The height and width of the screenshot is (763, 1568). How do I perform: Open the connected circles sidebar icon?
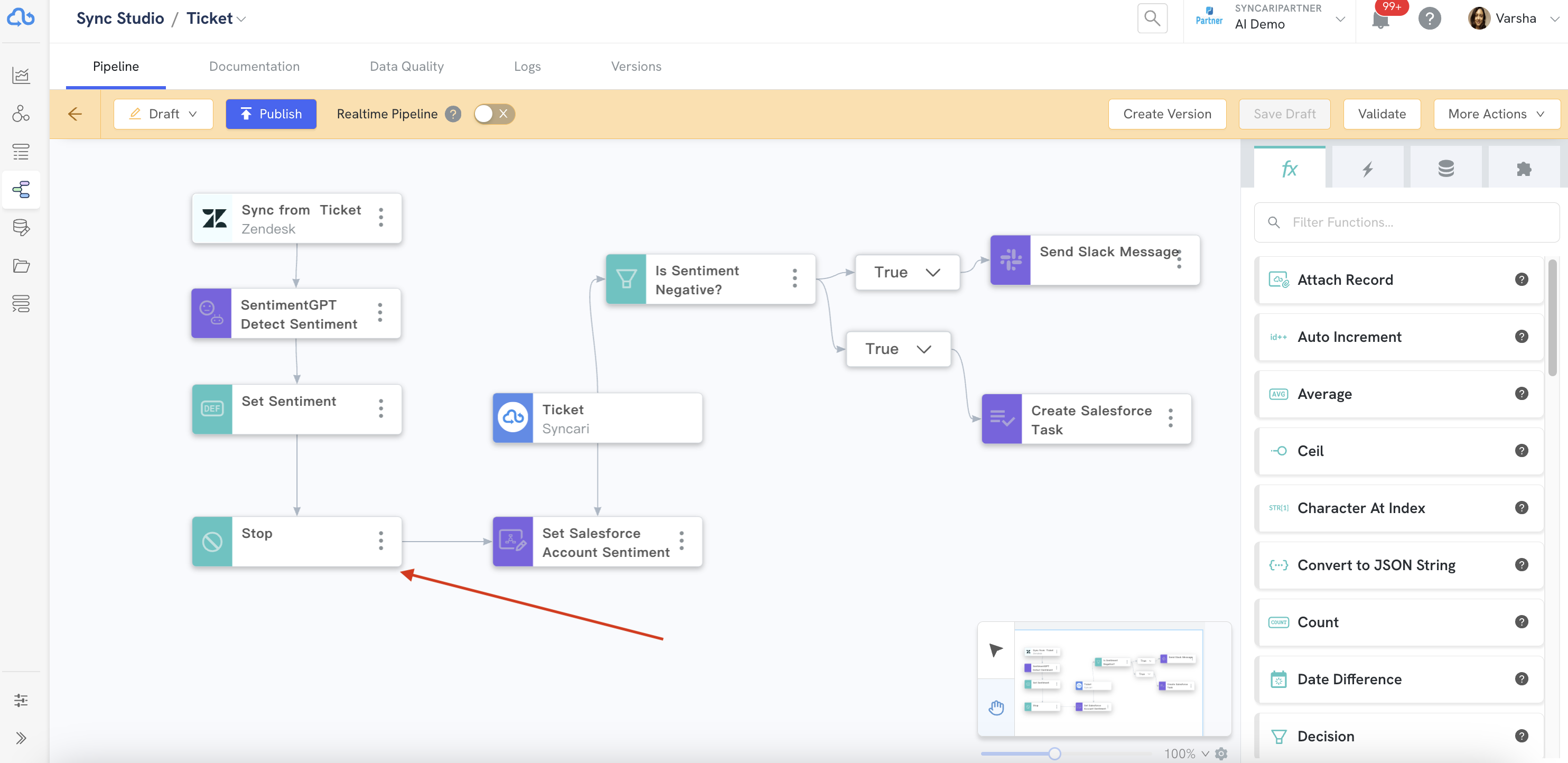pyautogui.click(x=21, y=113)
